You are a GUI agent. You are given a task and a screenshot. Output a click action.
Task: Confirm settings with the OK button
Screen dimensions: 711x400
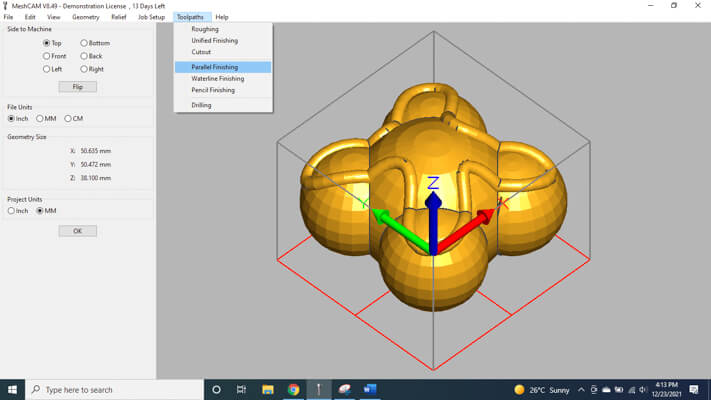pyautogui.click(x=77, y=231)
